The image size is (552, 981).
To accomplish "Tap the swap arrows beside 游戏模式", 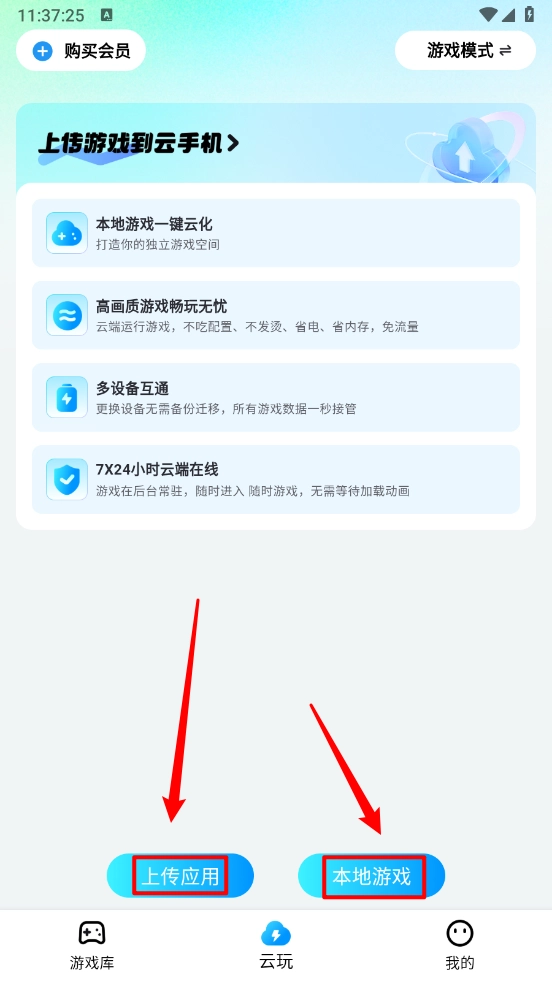I will 506,50.
